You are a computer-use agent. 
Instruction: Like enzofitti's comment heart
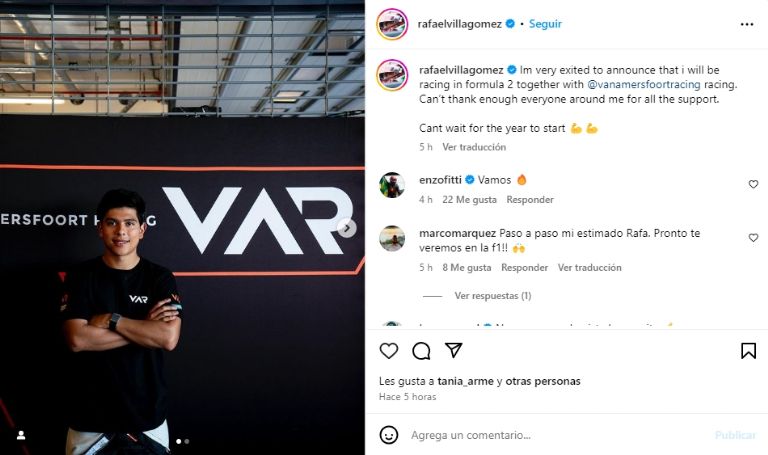click(x=753, y=184)
